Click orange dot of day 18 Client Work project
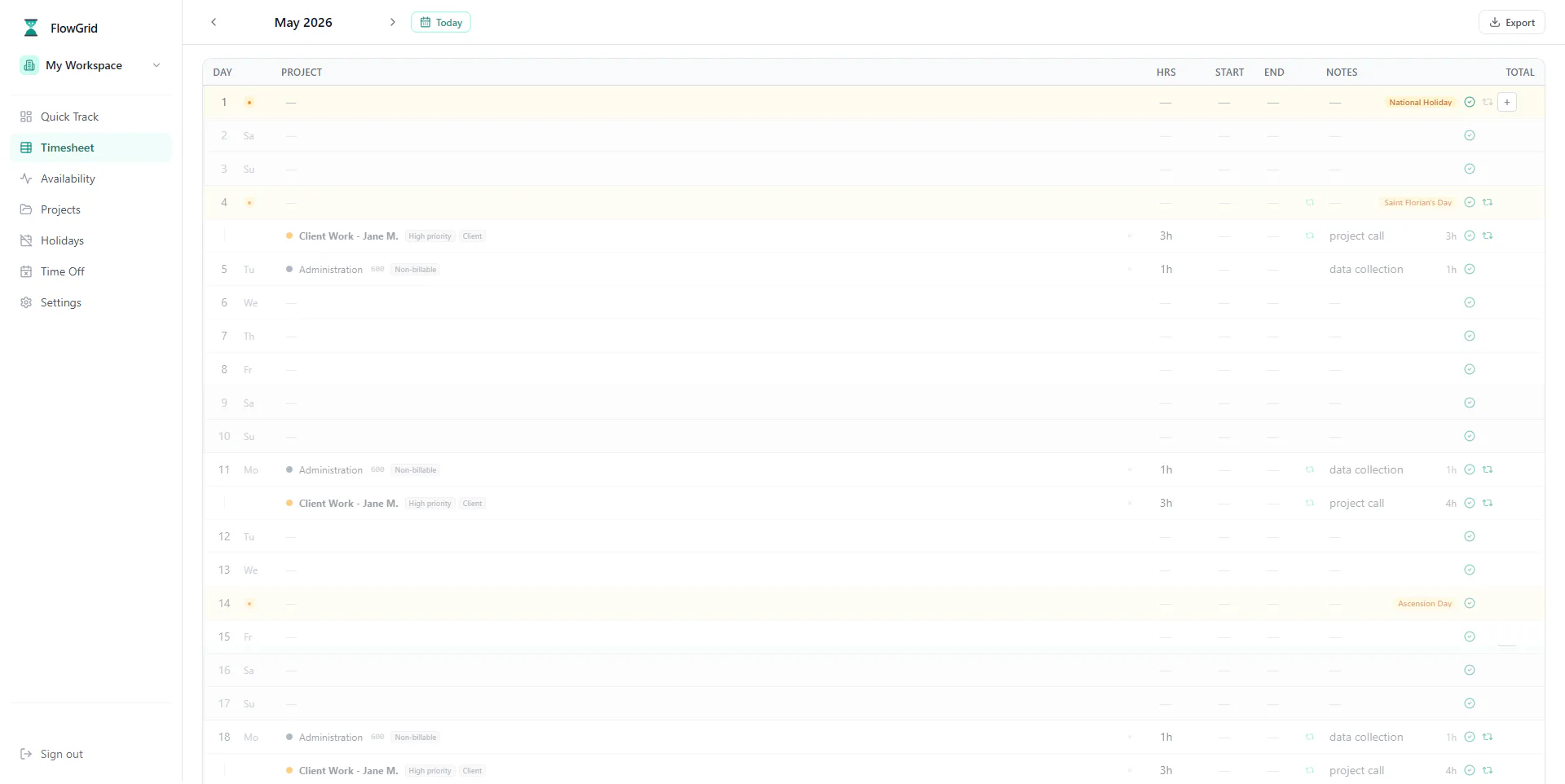Viewport: 1565px width, 784px height. point(289,770)
